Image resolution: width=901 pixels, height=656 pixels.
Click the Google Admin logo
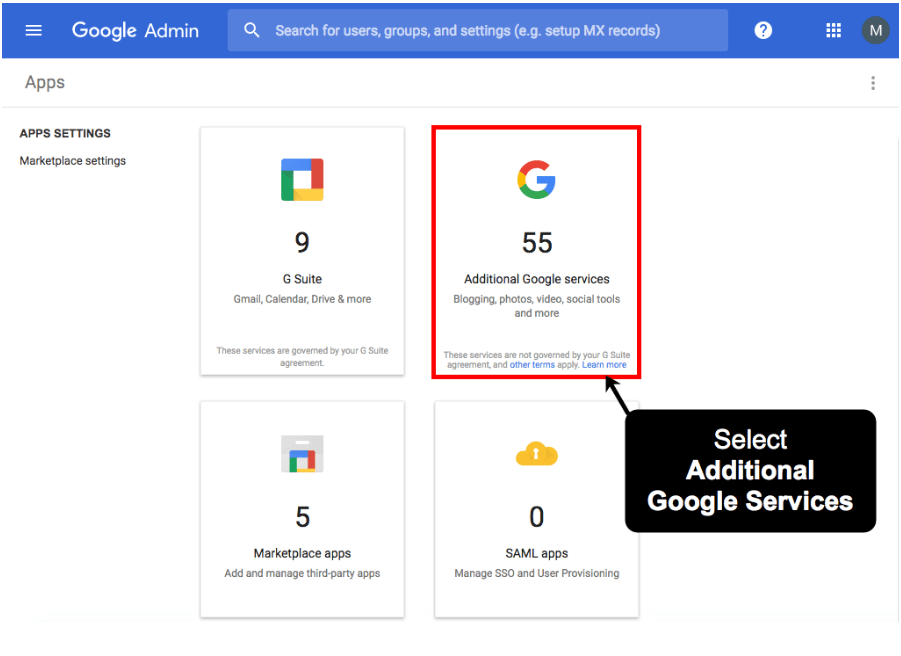[x=135, y=30]
